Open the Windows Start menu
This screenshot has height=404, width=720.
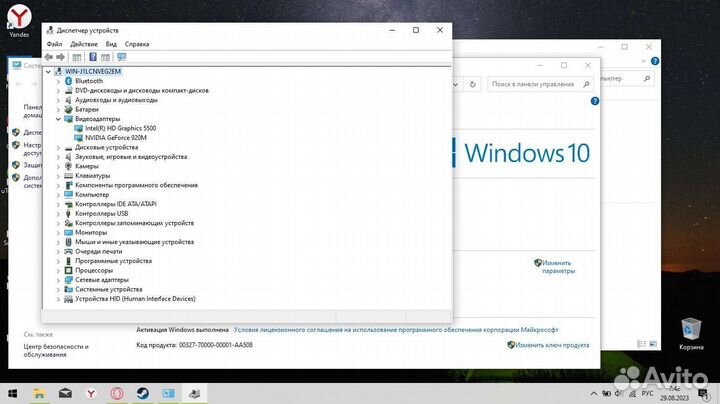coord(13,393)
